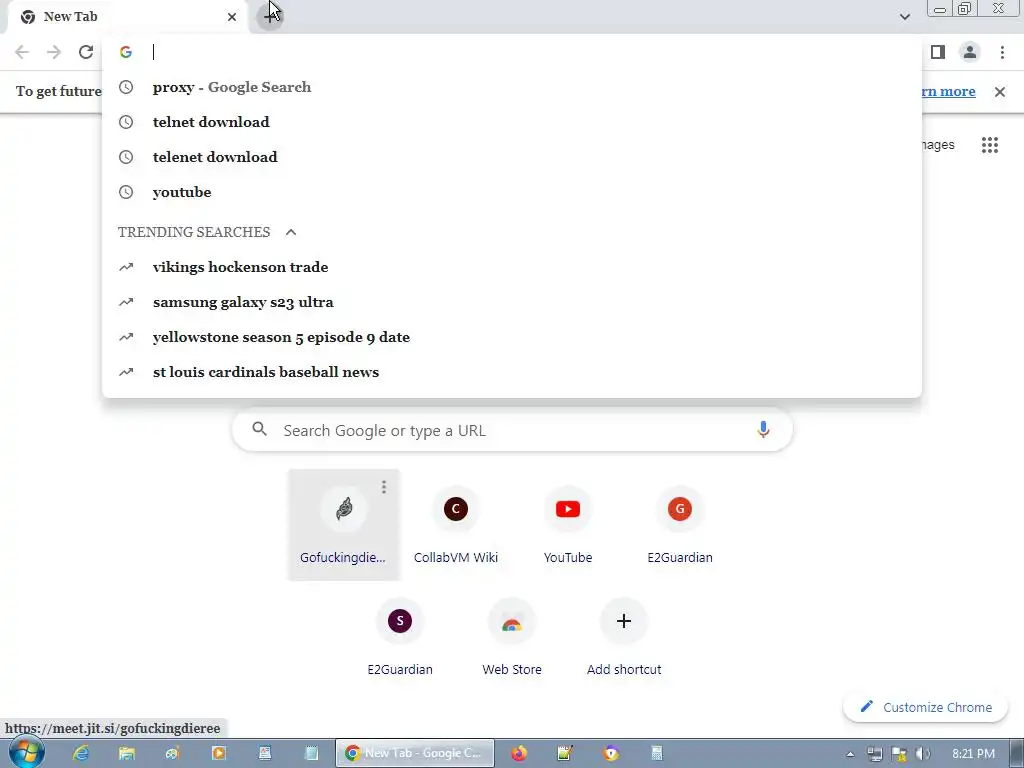Screen dimensions: 1024x768
Task: Choose 'yellowstone season 5 episode 9 date'
Action: pyautogui.click(x=512, y=337)
